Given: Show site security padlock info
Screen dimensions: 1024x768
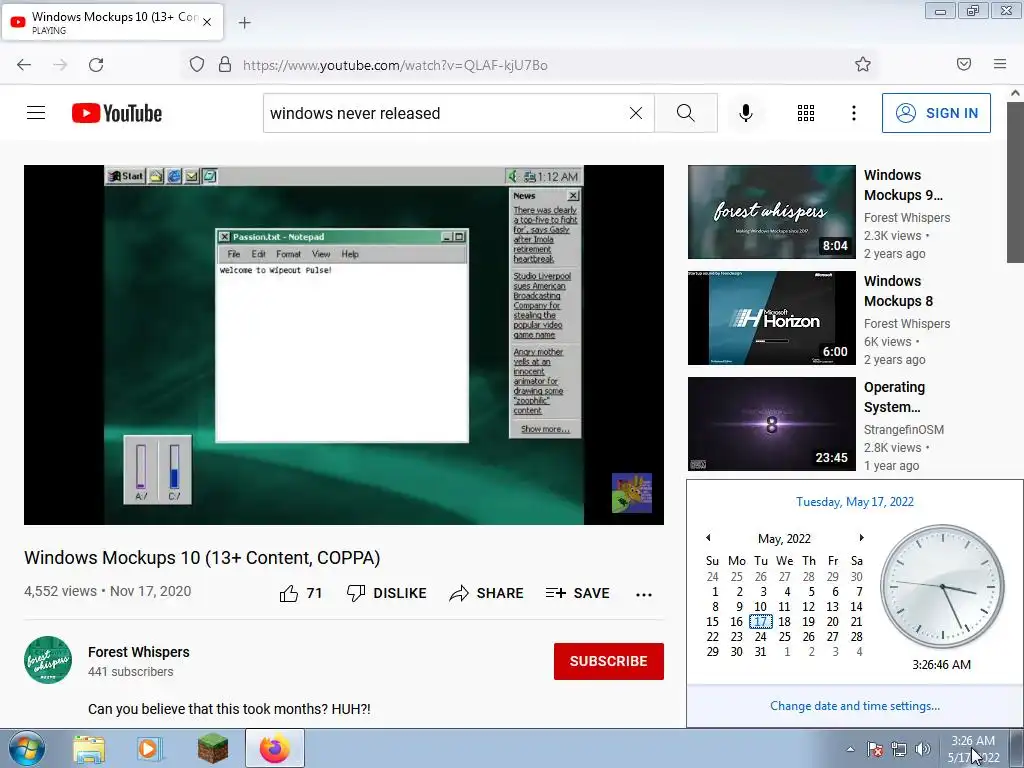Looking at the screenshot, I should point(225,65).
